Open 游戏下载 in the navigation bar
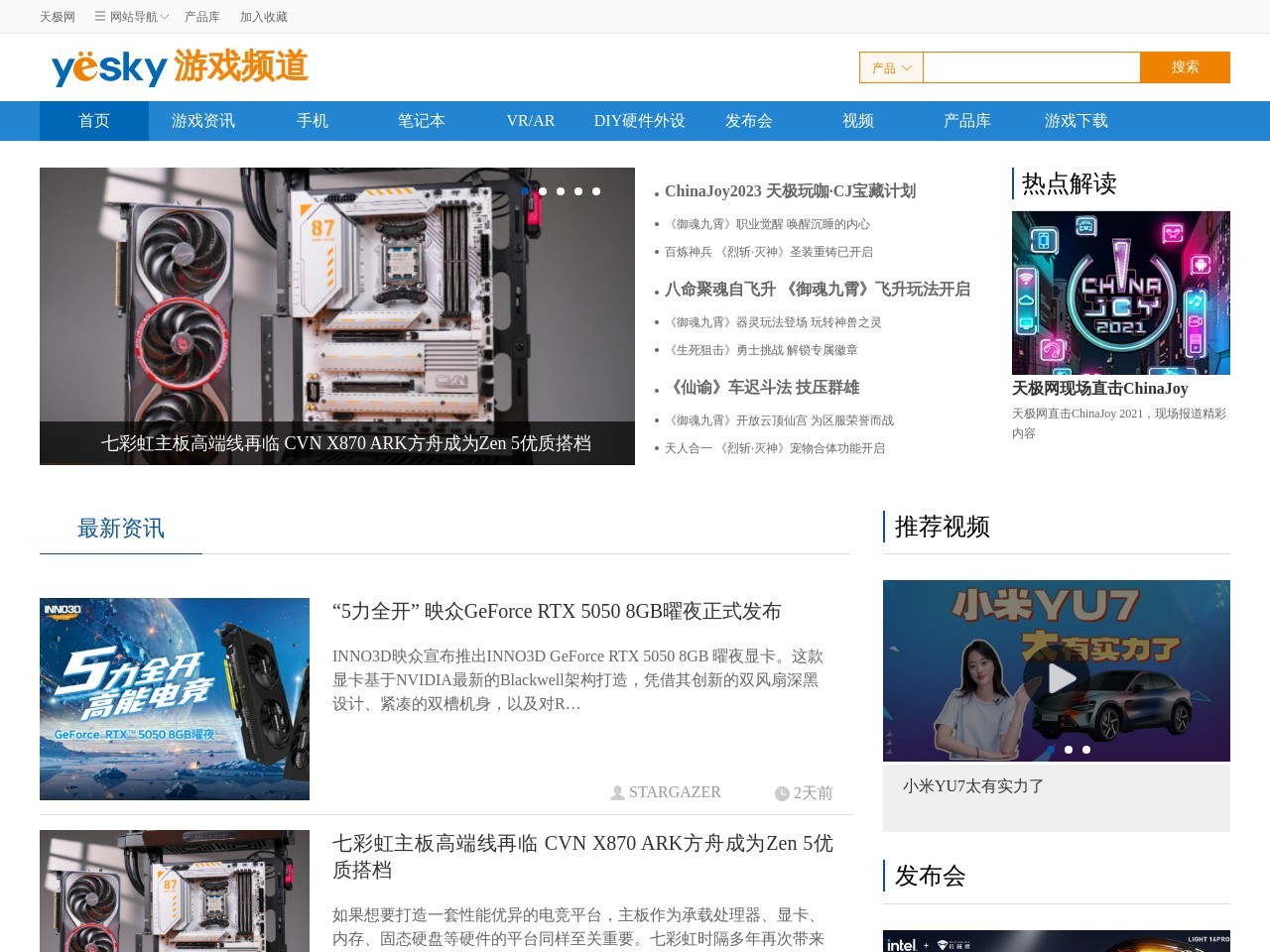 [1077, 121]
